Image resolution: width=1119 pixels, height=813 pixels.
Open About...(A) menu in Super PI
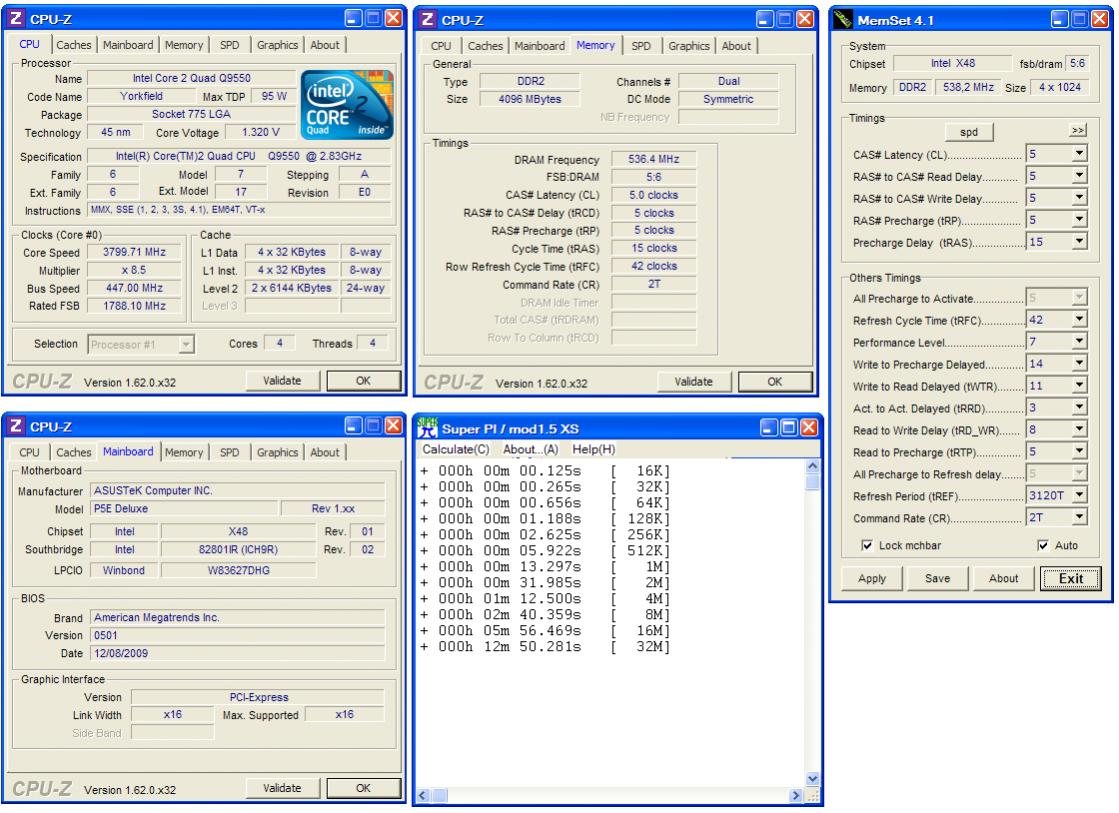(x=530, y=450)
